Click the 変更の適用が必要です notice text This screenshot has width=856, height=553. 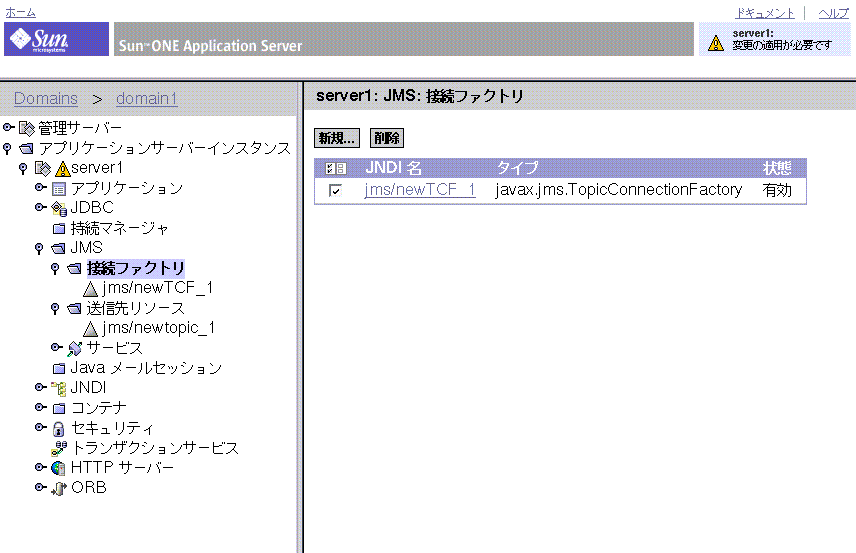[782, 45]
